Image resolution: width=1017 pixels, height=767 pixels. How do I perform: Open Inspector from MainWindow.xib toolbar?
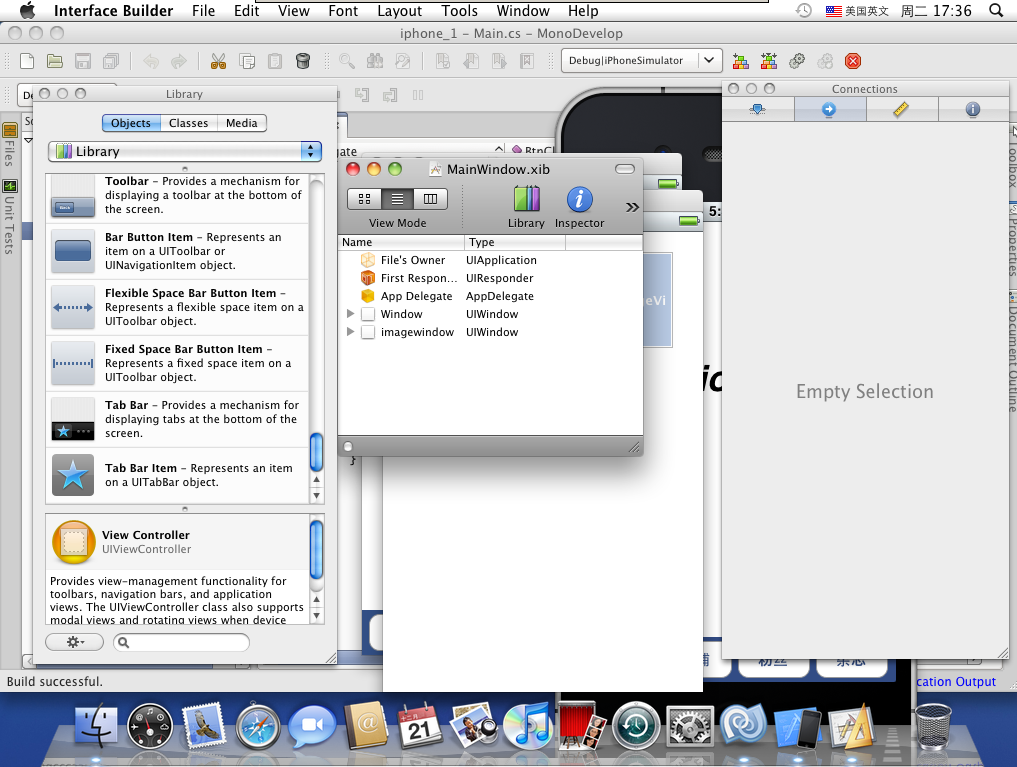pos(579,207)
